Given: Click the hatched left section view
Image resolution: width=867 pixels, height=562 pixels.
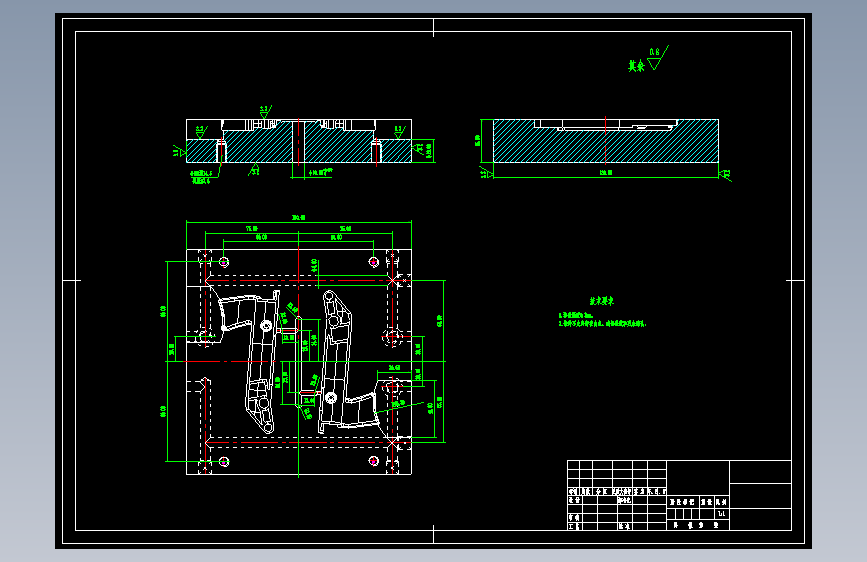Looking at the screenshot, I should (x=299, y=141).
